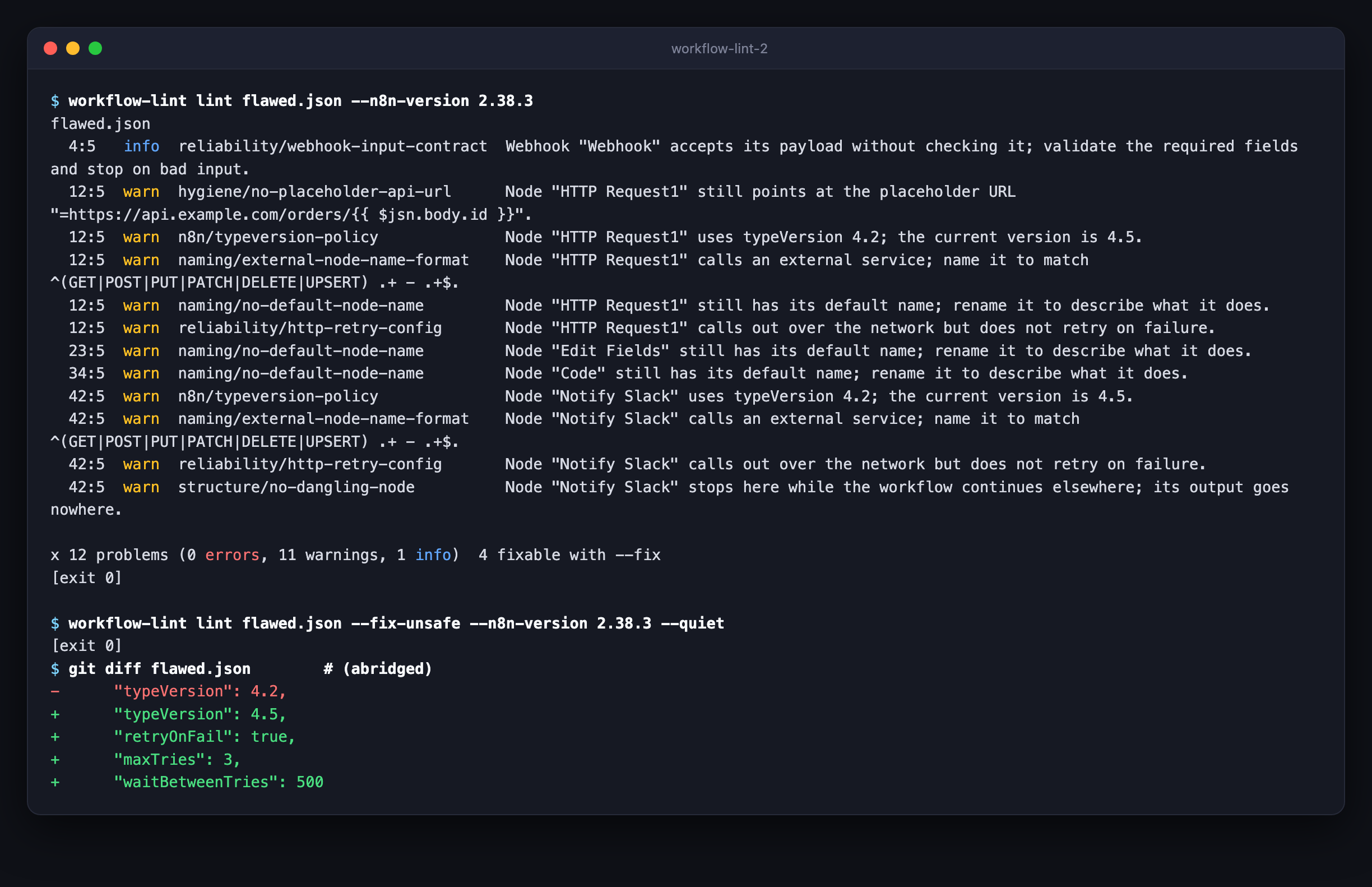Click the yellow minimize window button
Screen dimensions: 1372x887
(x=73, y=48)
